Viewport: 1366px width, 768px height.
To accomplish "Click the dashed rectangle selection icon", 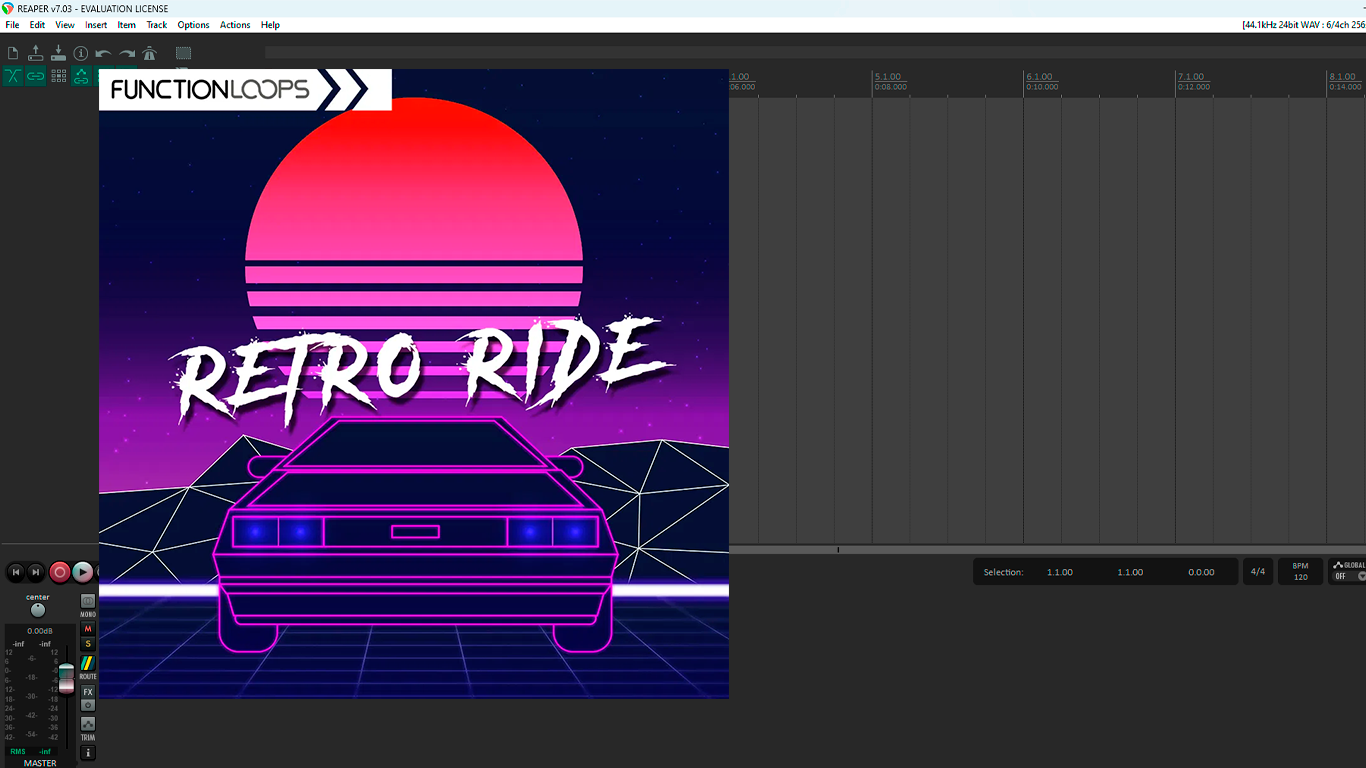I will 183,53.
